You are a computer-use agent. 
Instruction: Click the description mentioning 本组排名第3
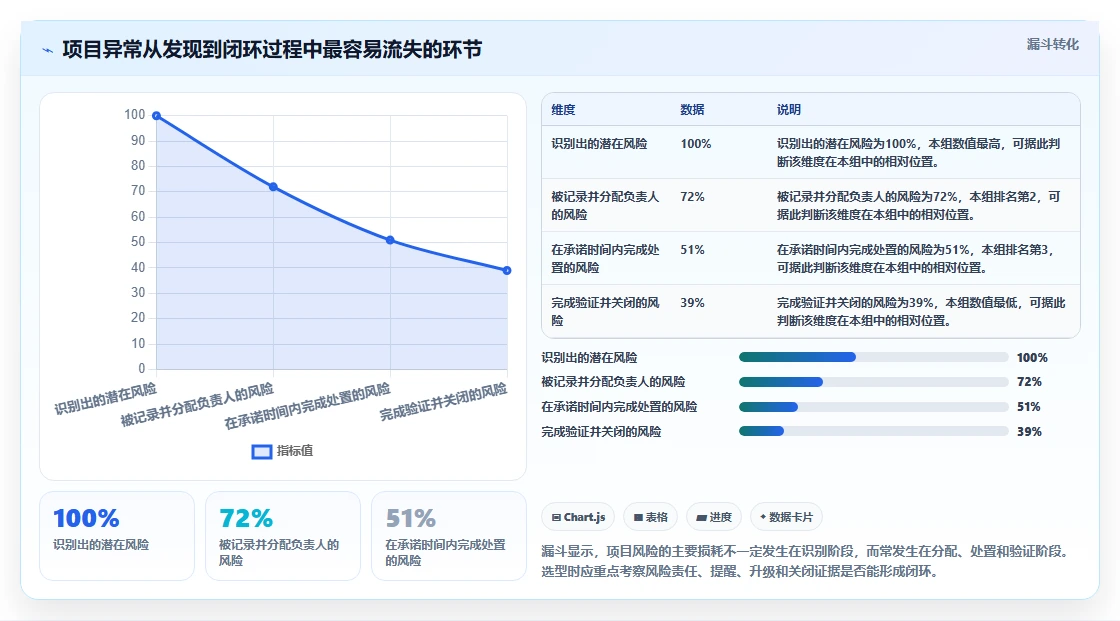(916, 258)
